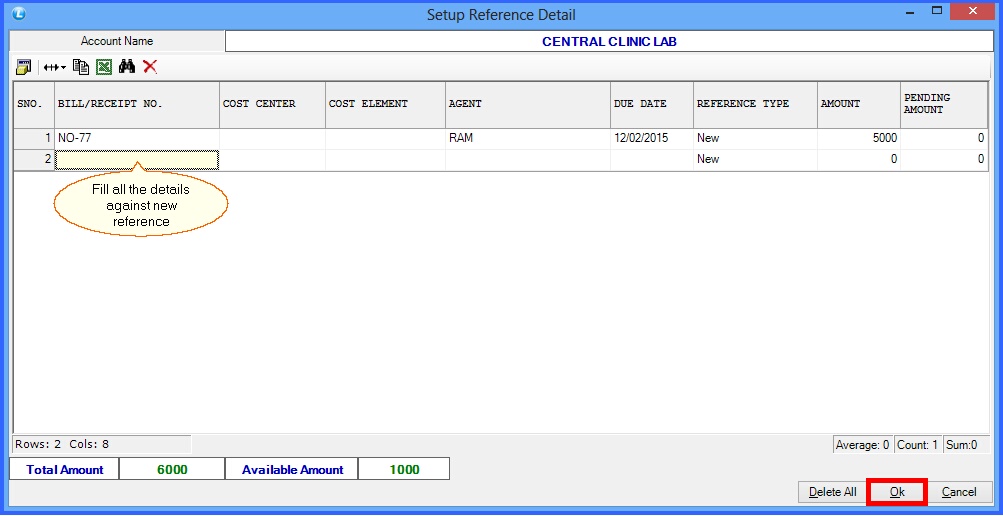Click the Ok button
1003x516 pixels.
coord(897,492)
